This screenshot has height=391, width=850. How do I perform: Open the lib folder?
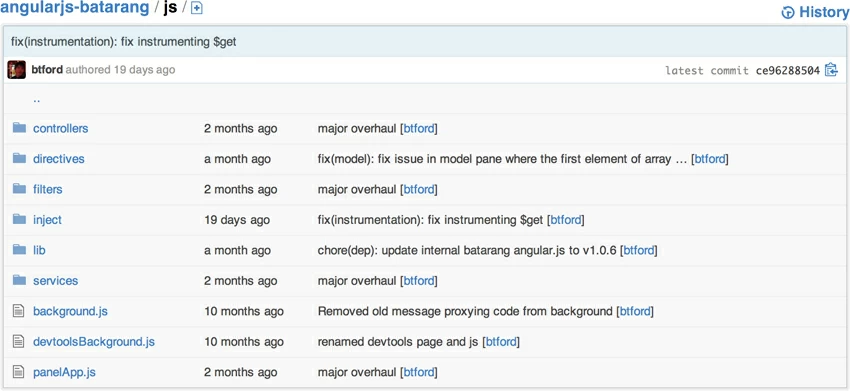coord(39,250)
